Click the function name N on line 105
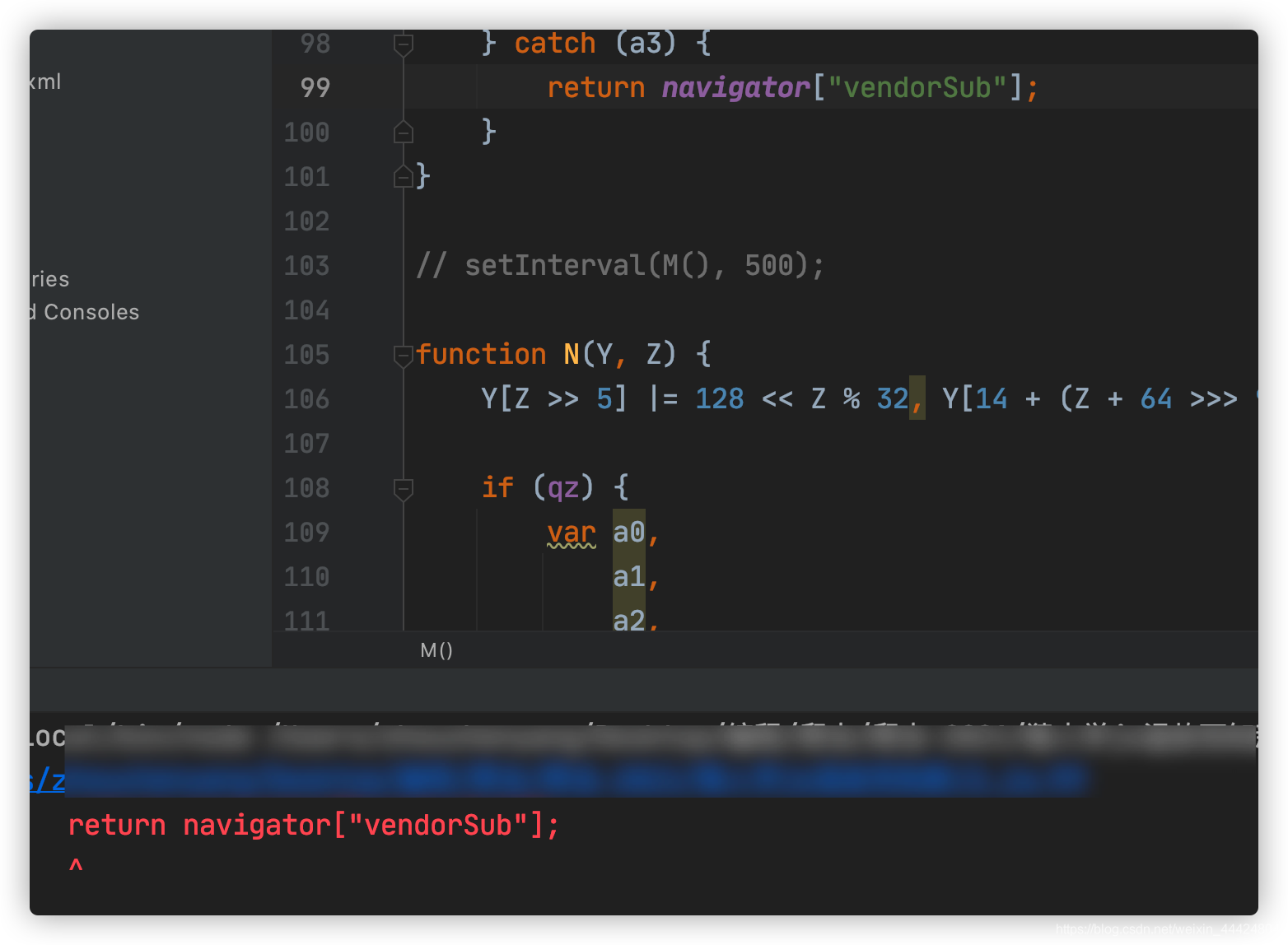This screenshot has width=1288, height=945. tap(572, 354)
